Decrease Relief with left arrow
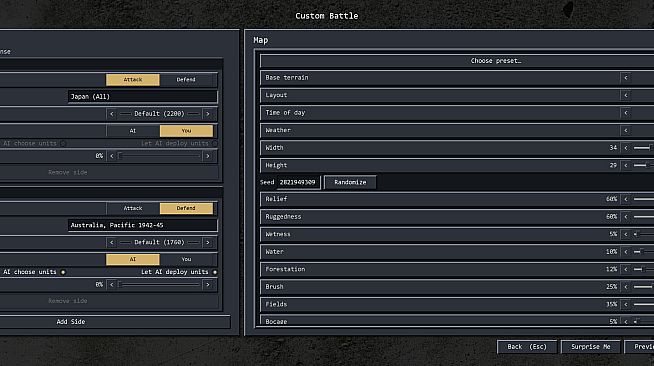 626,199
